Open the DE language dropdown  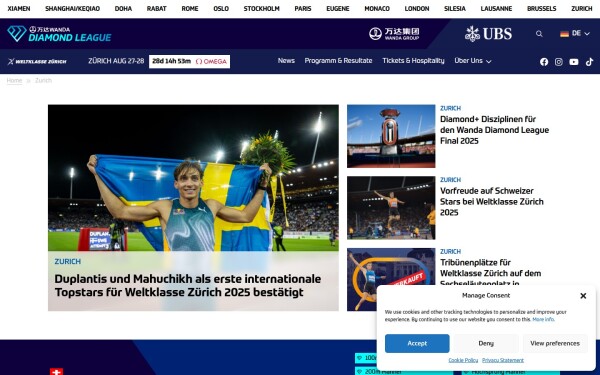pyautogui.click(x=575, y=34)
